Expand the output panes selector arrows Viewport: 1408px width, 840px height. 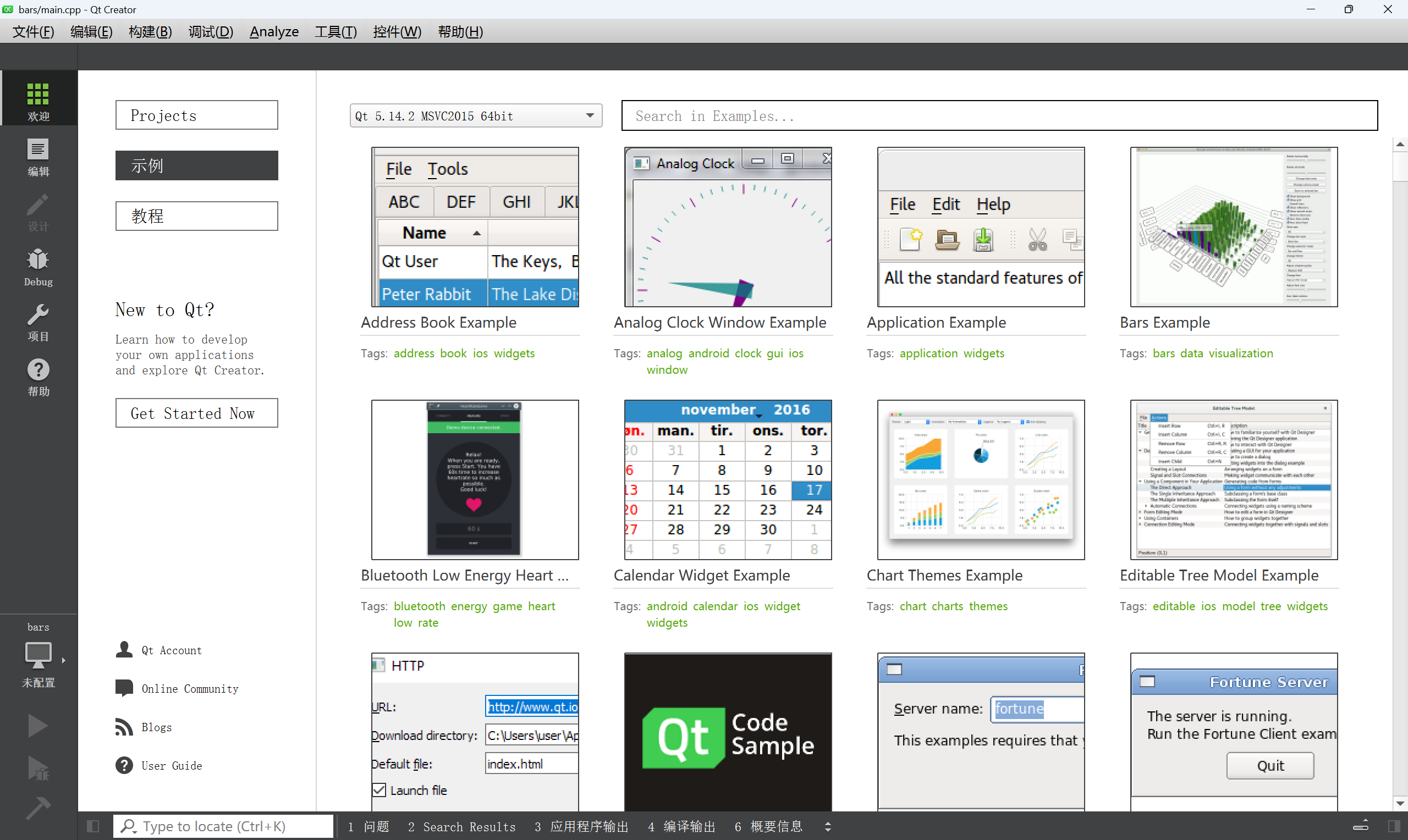[x=828, y=826]
